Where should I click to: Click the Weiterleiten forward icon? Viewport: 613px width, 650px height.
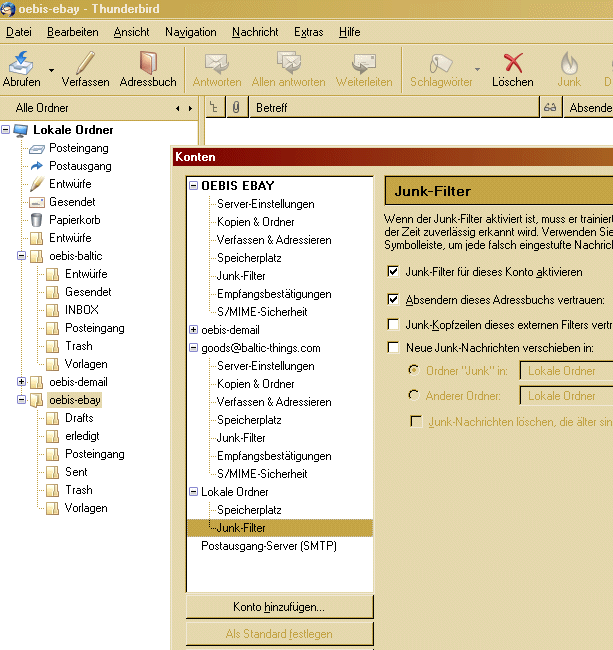(x=364, y=63)
